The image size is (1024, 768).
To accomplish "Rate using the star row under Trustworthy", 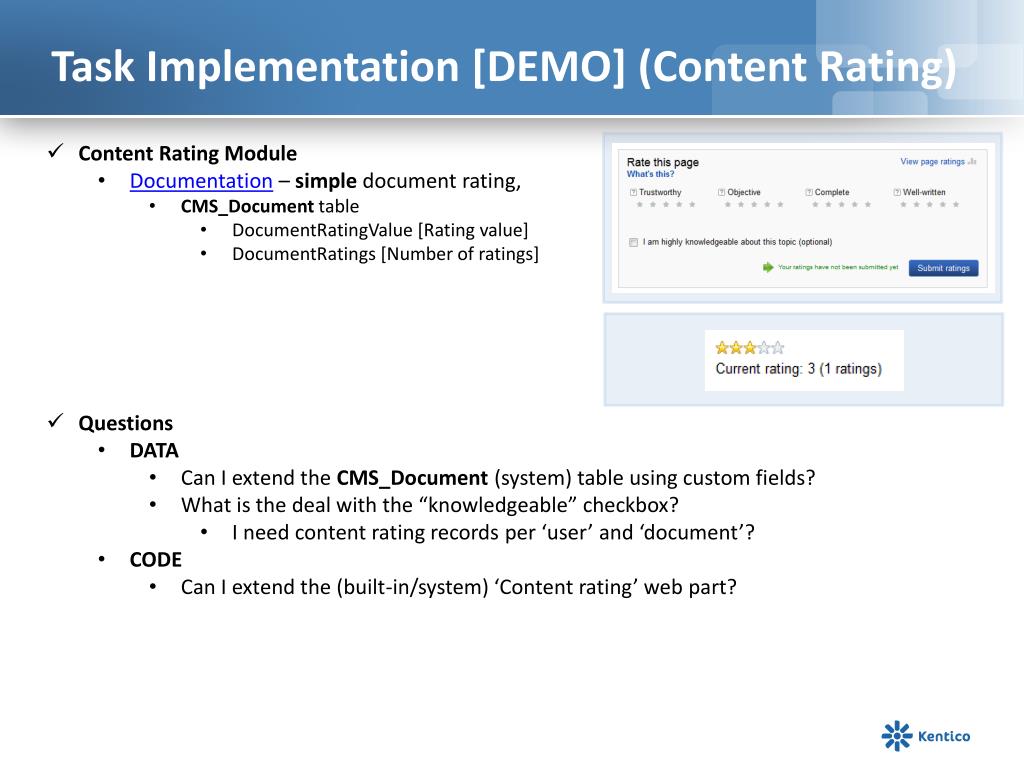I will 665,205.
